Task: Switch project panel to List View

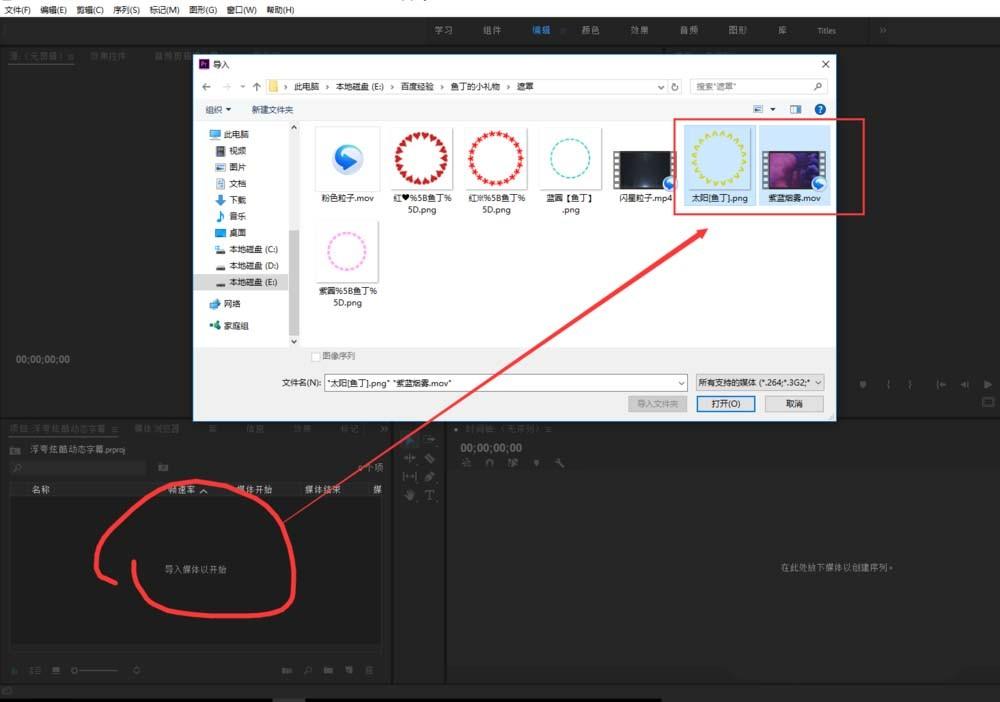Action: pyautogui.click(x=34, y=669)
